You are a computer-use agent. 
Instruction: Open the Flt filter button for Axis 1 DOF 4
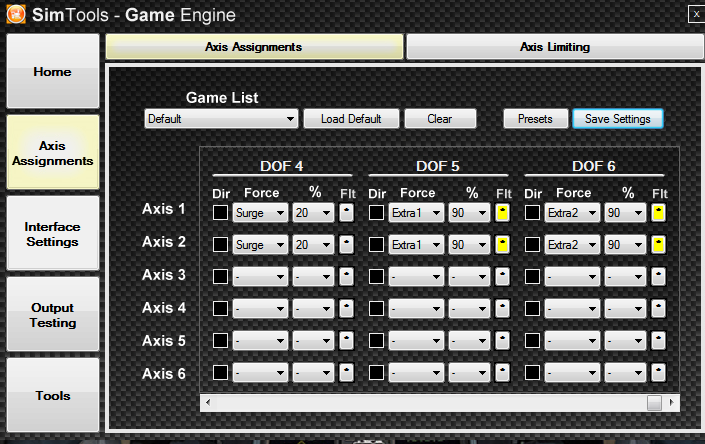[x=346, y=213]
